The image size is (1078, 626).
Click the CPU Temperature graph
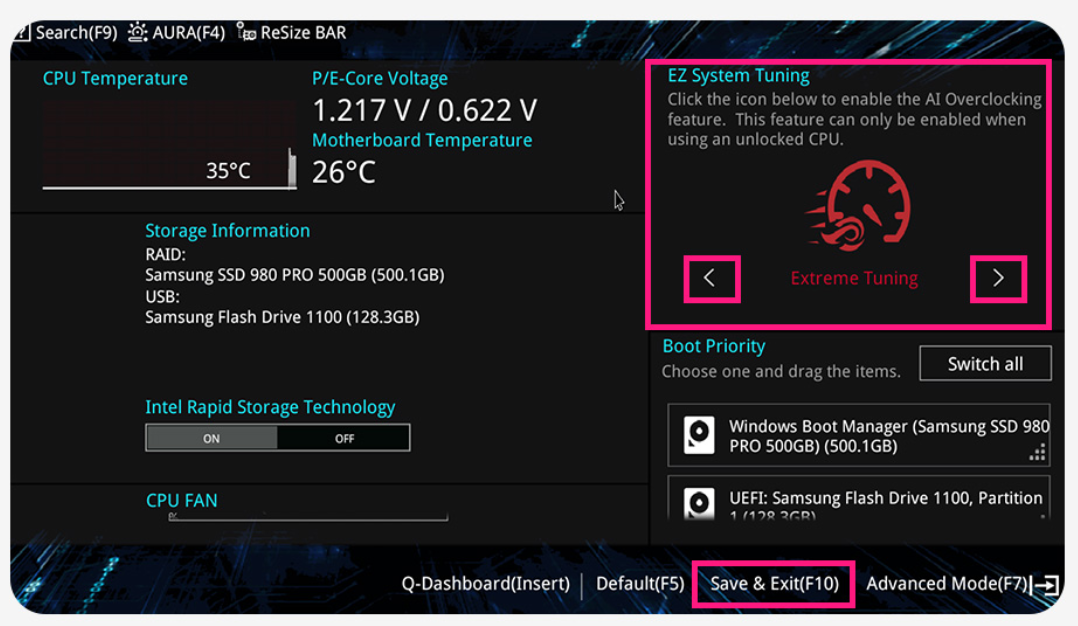click(168, 145)
